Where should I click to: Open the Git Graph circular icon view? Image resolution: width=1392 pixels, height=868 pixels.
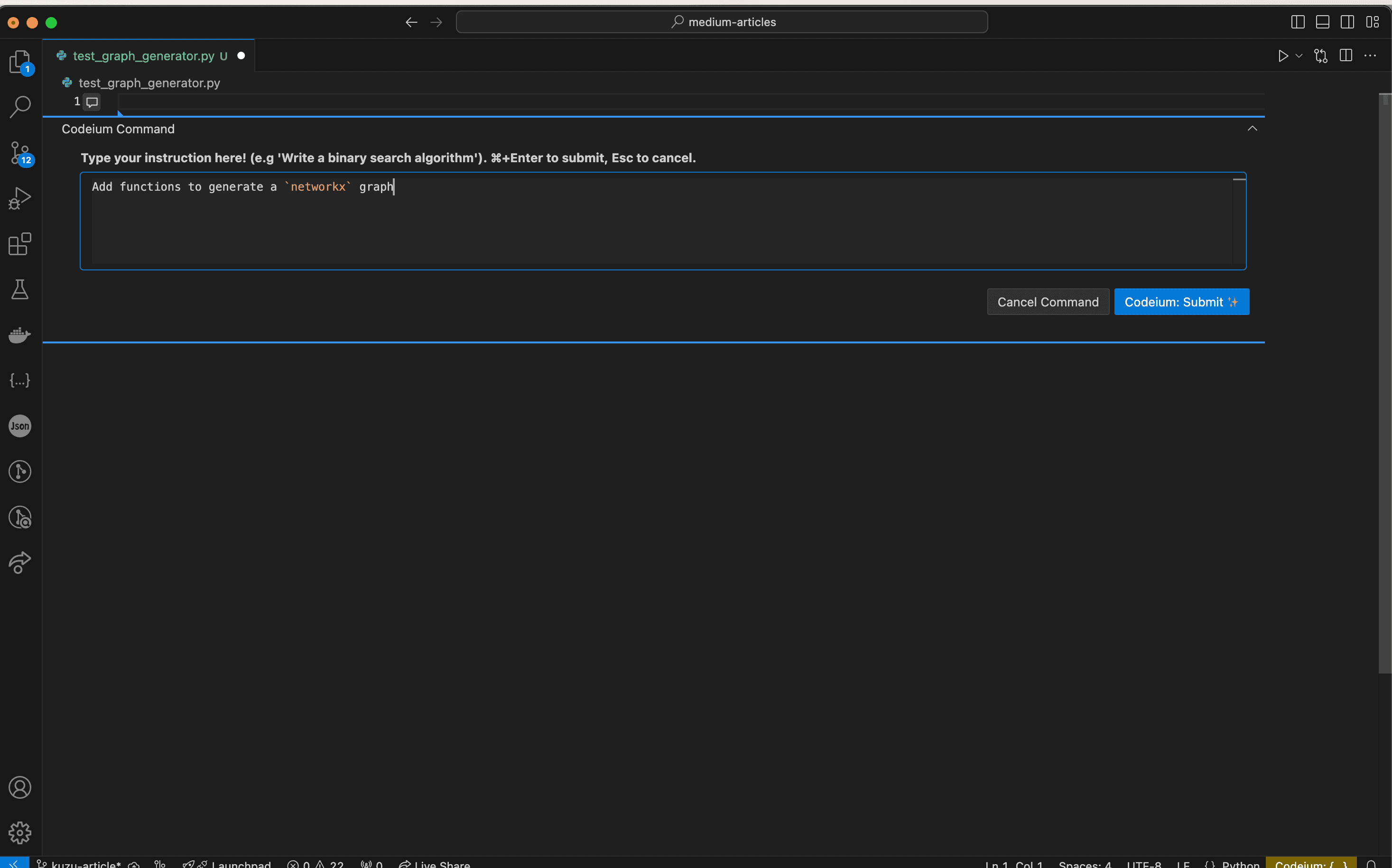point(20,471)
